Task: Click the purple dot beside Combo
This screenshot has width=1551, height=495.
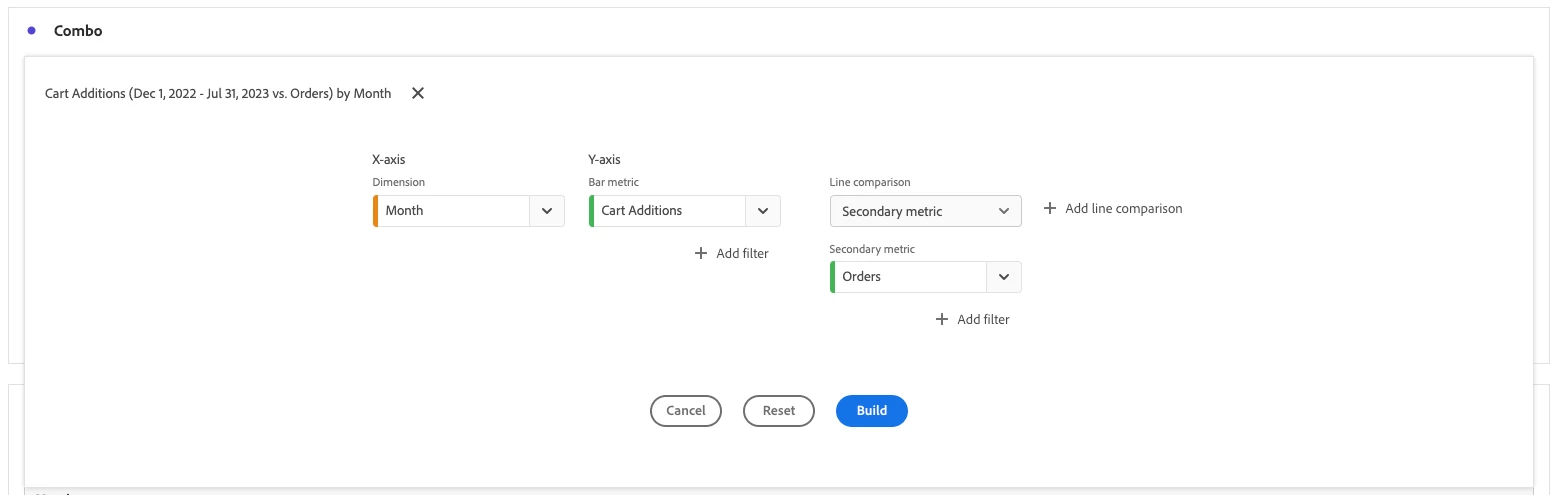Action: 32,30
